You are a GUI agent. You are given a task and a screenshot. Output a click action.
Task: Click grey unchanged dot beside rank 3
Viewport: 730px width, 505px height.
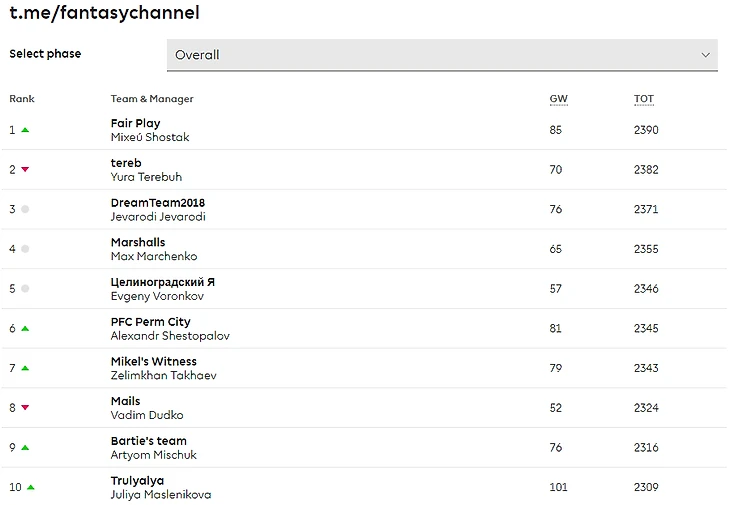click(x=25, y=209)
